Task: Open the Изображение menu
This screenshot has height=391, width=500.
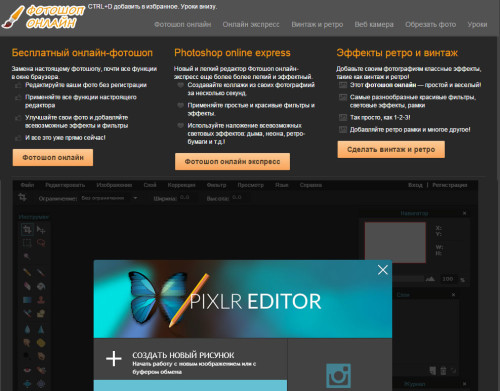Action: pos(114,185)
